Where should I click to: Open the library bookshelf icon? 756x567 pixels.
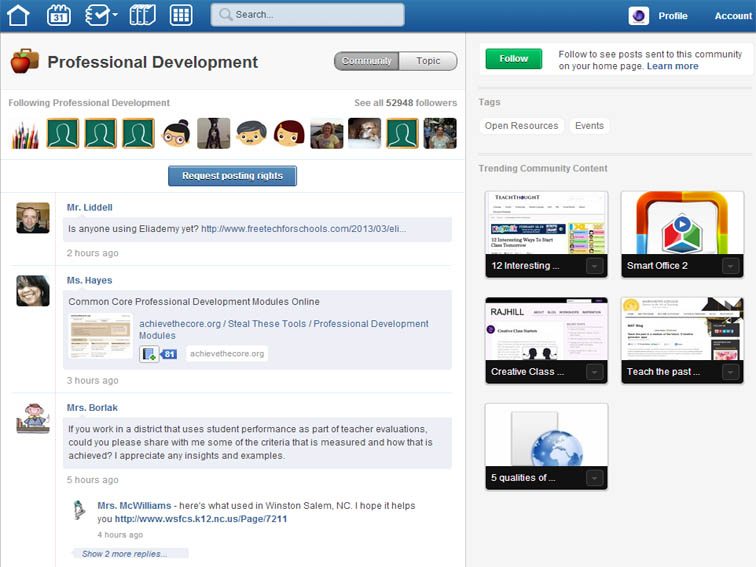pyautogui.click(x=143, y=15)
